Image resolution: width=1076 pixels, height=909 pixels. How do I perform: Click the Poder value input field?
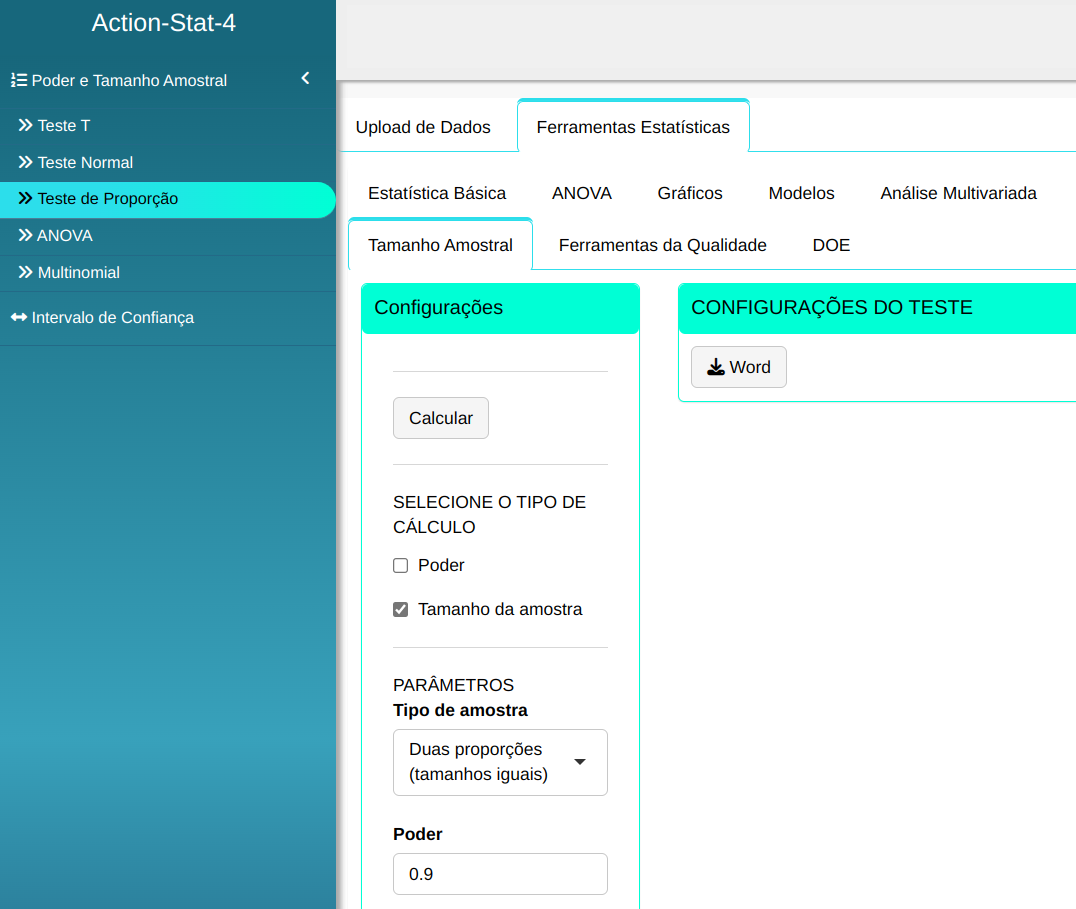(x=500, y=874)
